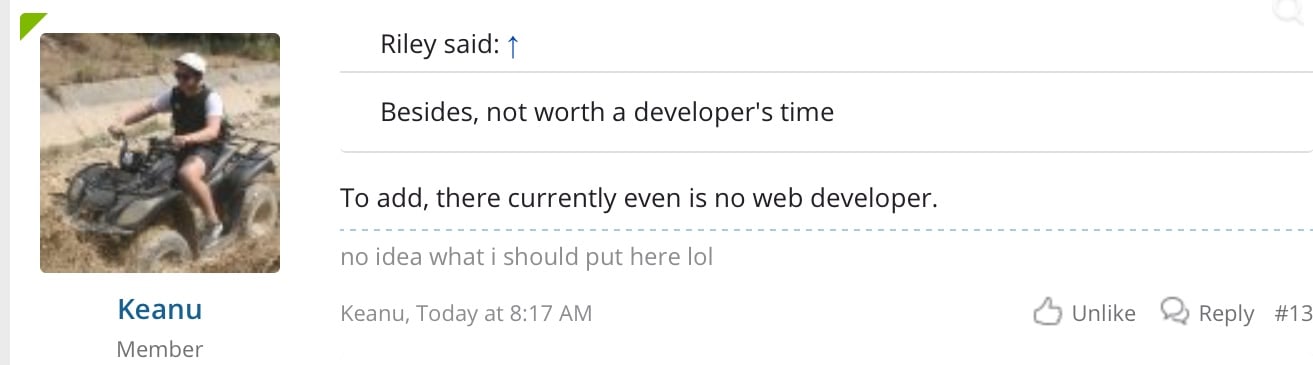Viewport: 1313px width, 365px height.
Task: Open the Keanu username link under the avatar
Action: 160,309
